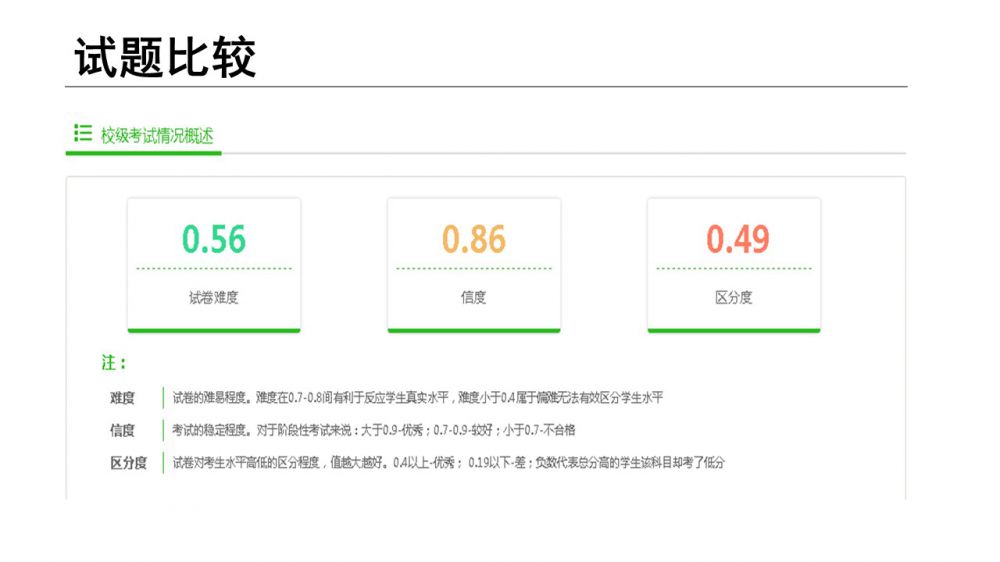
Task: Select the 校级考试情况概述 tab
Action: point(157,135)
